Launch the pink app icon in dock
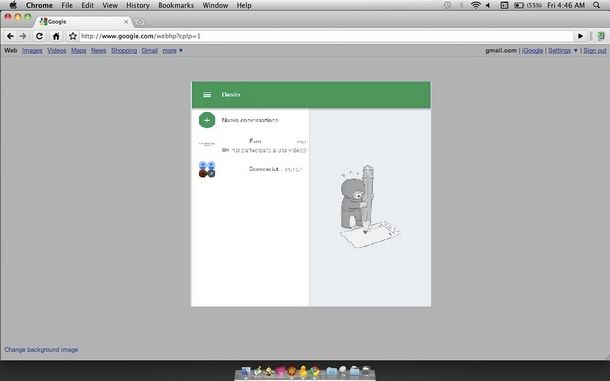This screenshot has width=610, height=381. pyautogui.click(x=280, y=371)
